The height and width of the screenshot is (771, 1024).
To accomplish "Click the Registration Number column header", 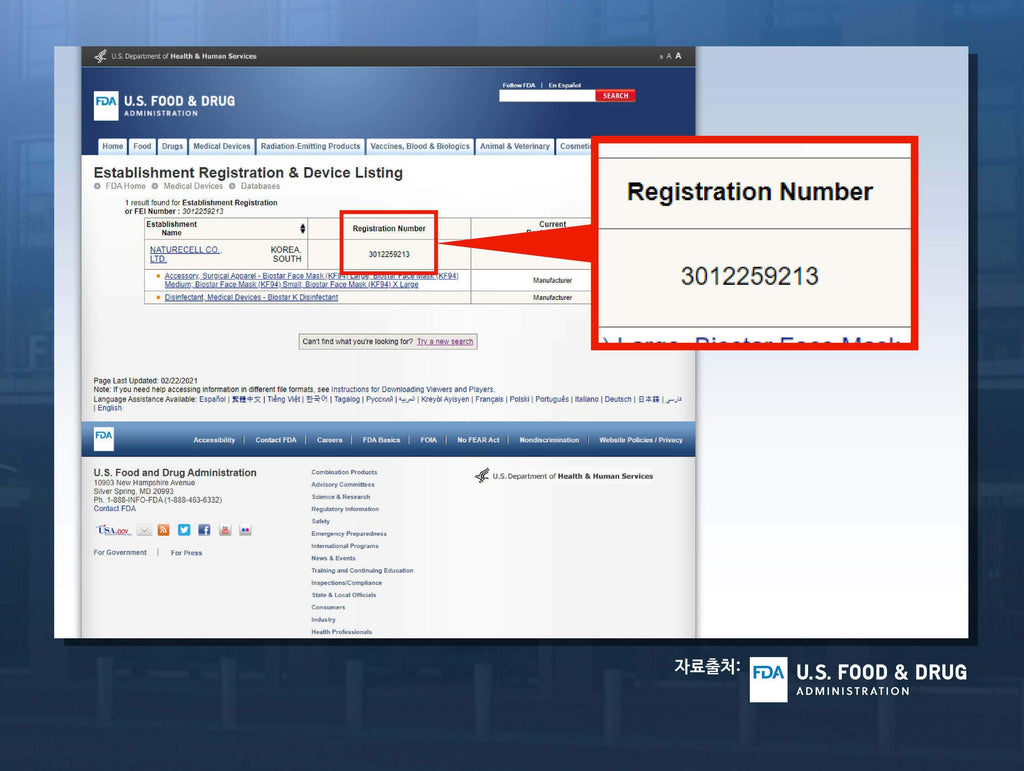I will (389, 228).
